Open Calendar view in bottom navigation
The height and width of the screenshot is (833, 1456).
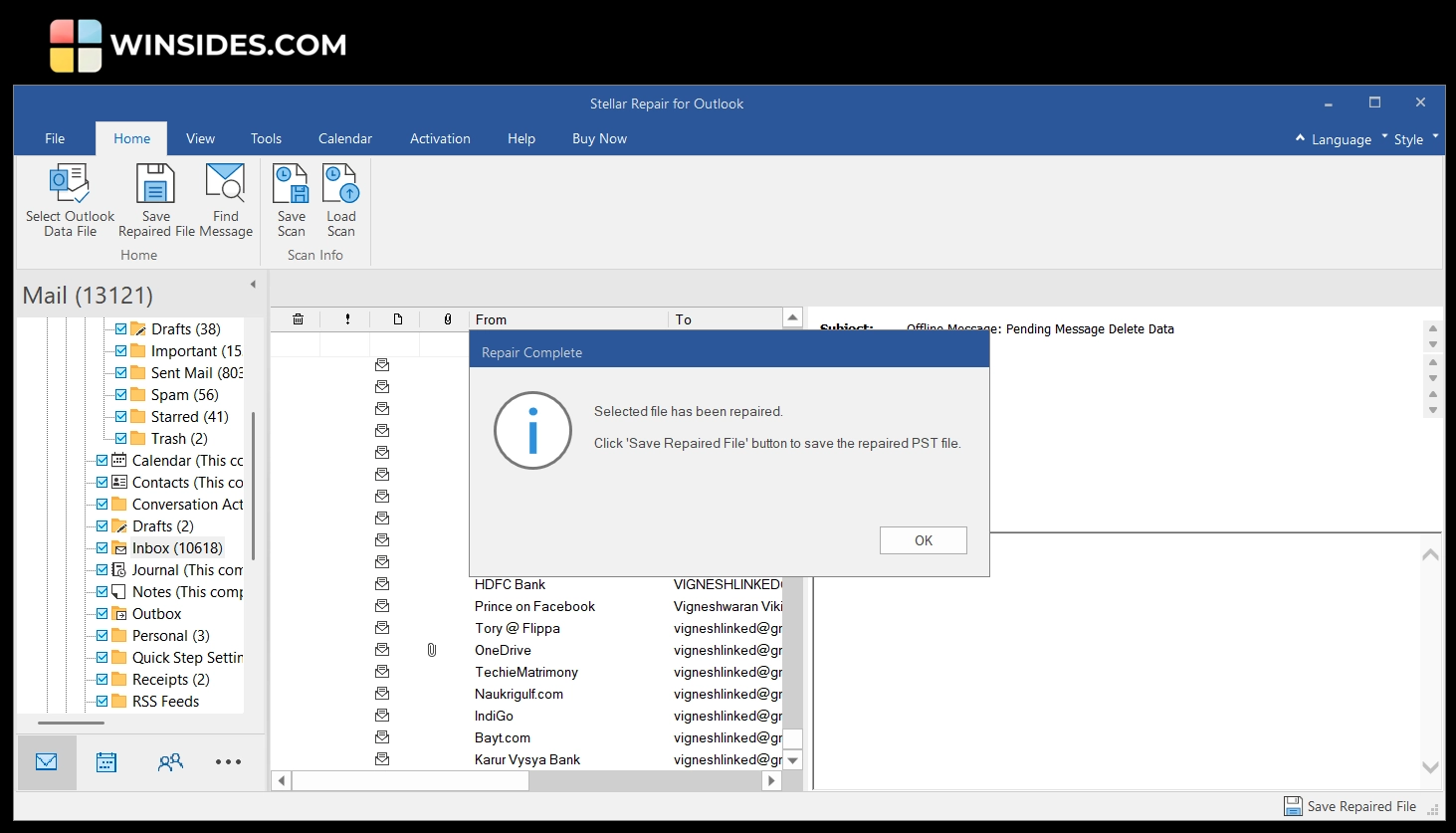(x=106, y=762)
